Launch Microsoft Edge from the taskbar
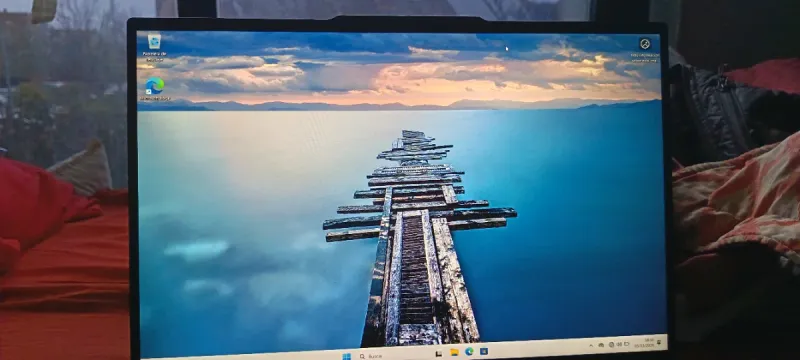The image size is (800, 360). pyautogui.click(x=469, y=351)
